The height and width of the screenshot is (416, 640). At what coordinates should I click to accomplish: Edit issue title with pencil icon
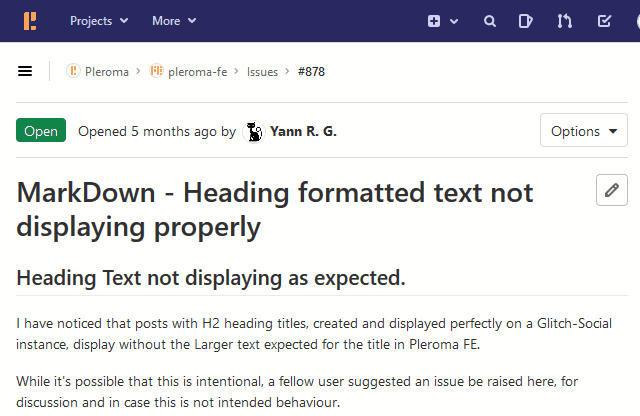(x=611, y=190)
